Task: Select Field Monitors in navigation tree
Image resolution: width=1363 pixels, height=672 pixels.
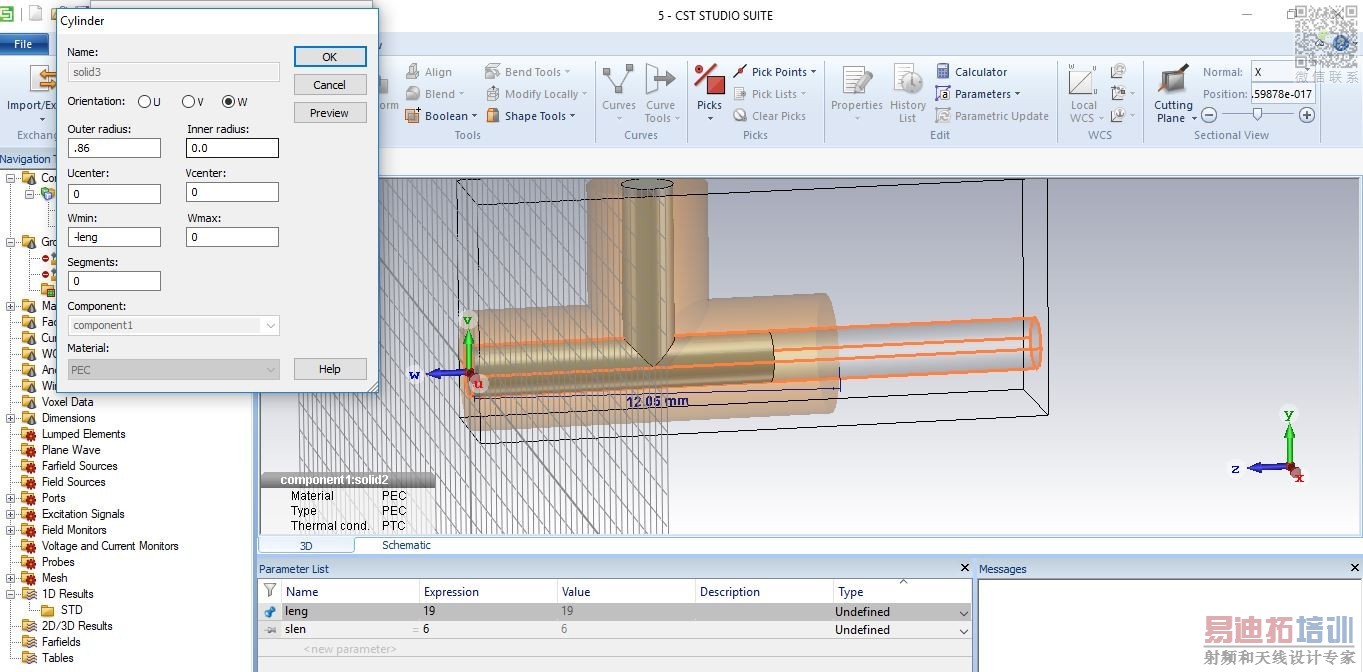Action: 74,530
